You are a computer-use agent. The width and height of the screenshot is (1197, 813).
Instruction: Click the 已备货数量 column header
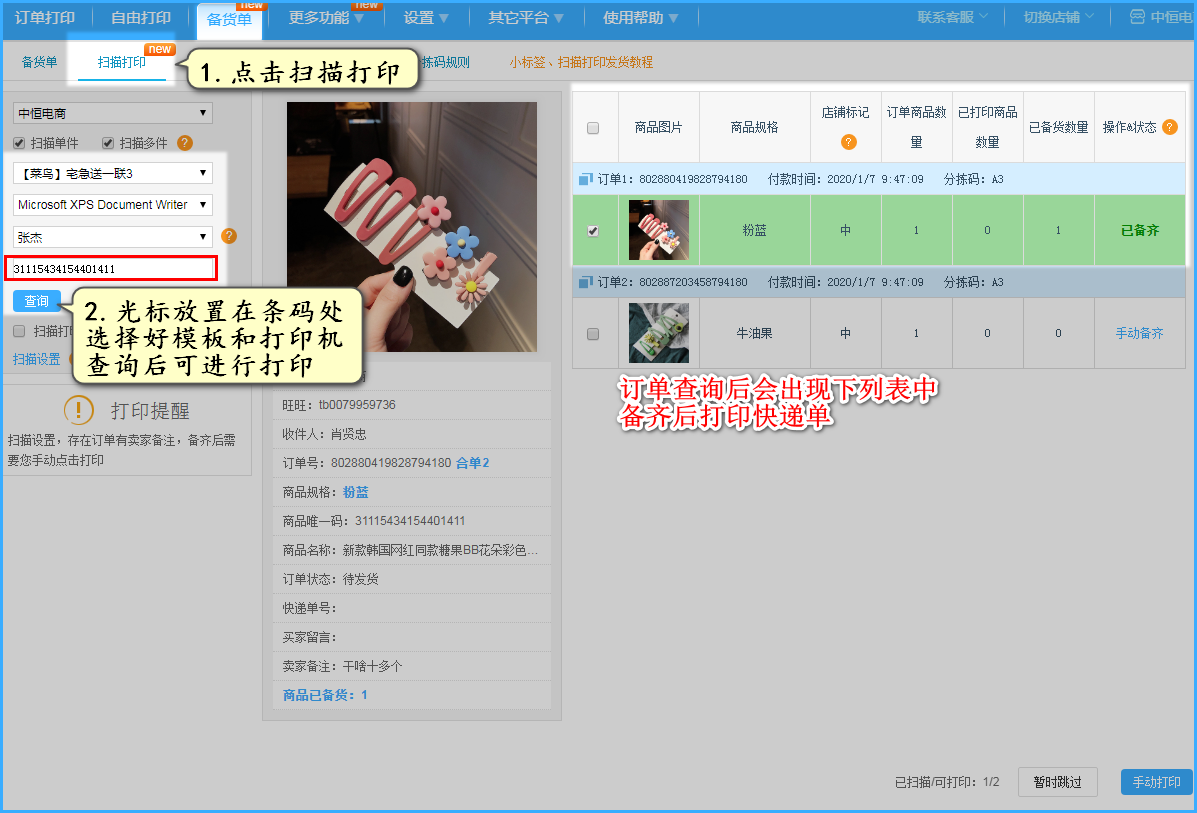tap(1058, 127)
